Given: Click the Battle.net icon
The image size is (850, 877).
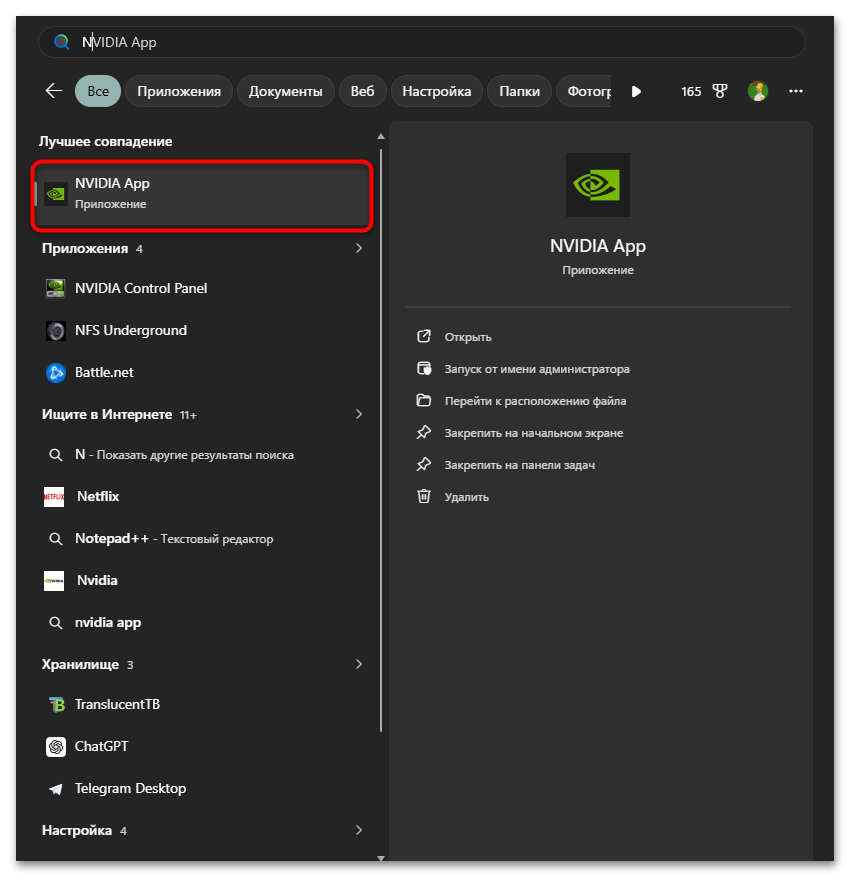Looking at the screenshot, I should pos(55,373).
